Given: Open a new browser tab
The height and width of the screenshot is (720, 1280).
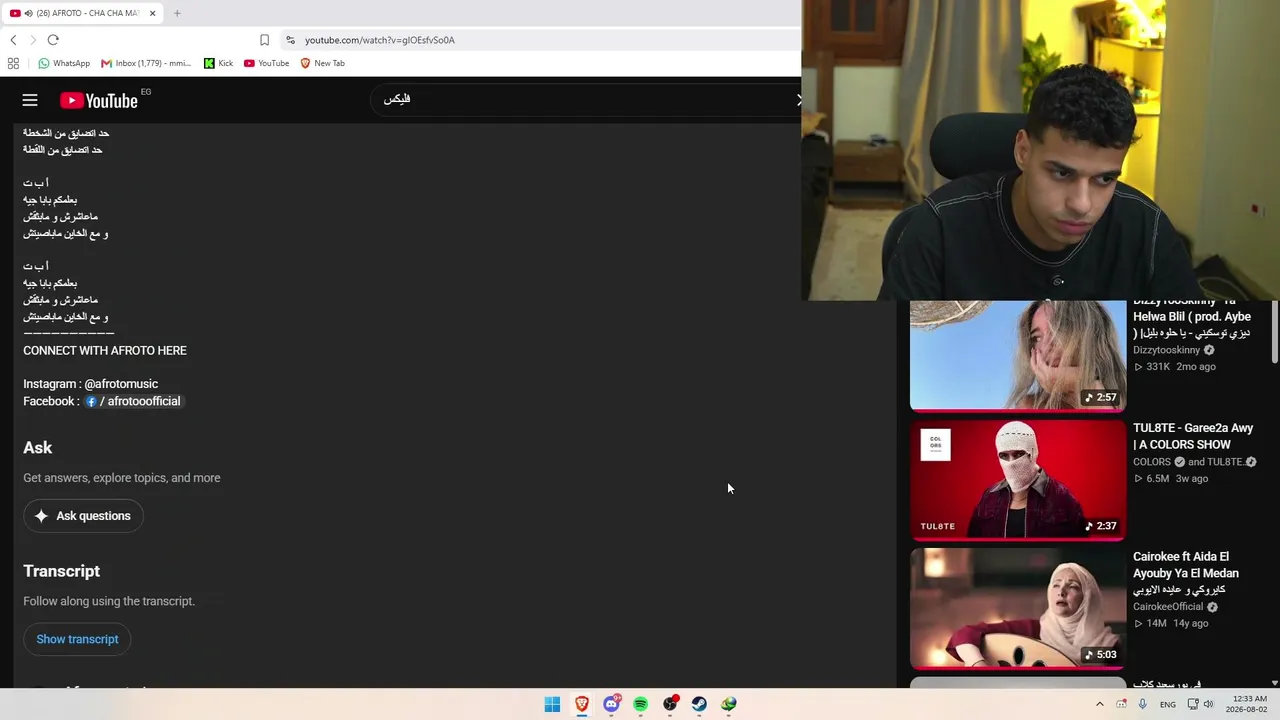Looking at the screenshot, I should (x=177, y=13).
